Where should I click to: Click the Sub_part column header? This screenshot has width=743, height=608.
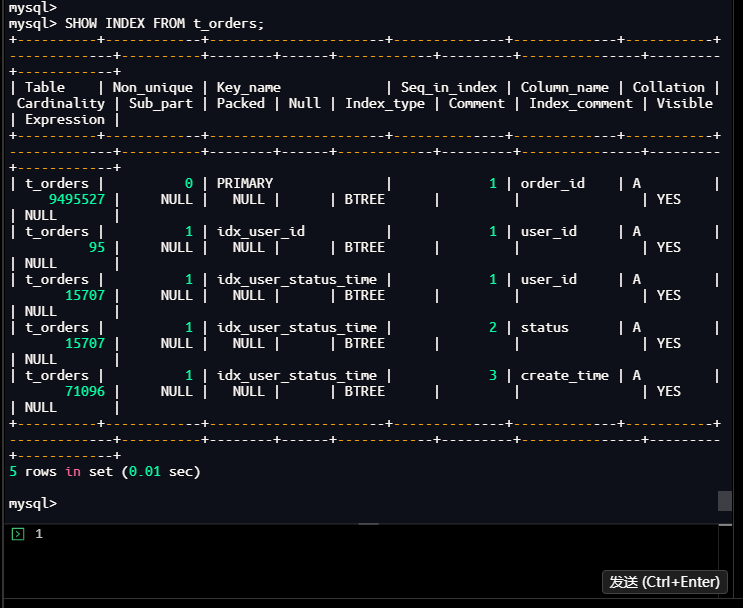tap(161, 103)
